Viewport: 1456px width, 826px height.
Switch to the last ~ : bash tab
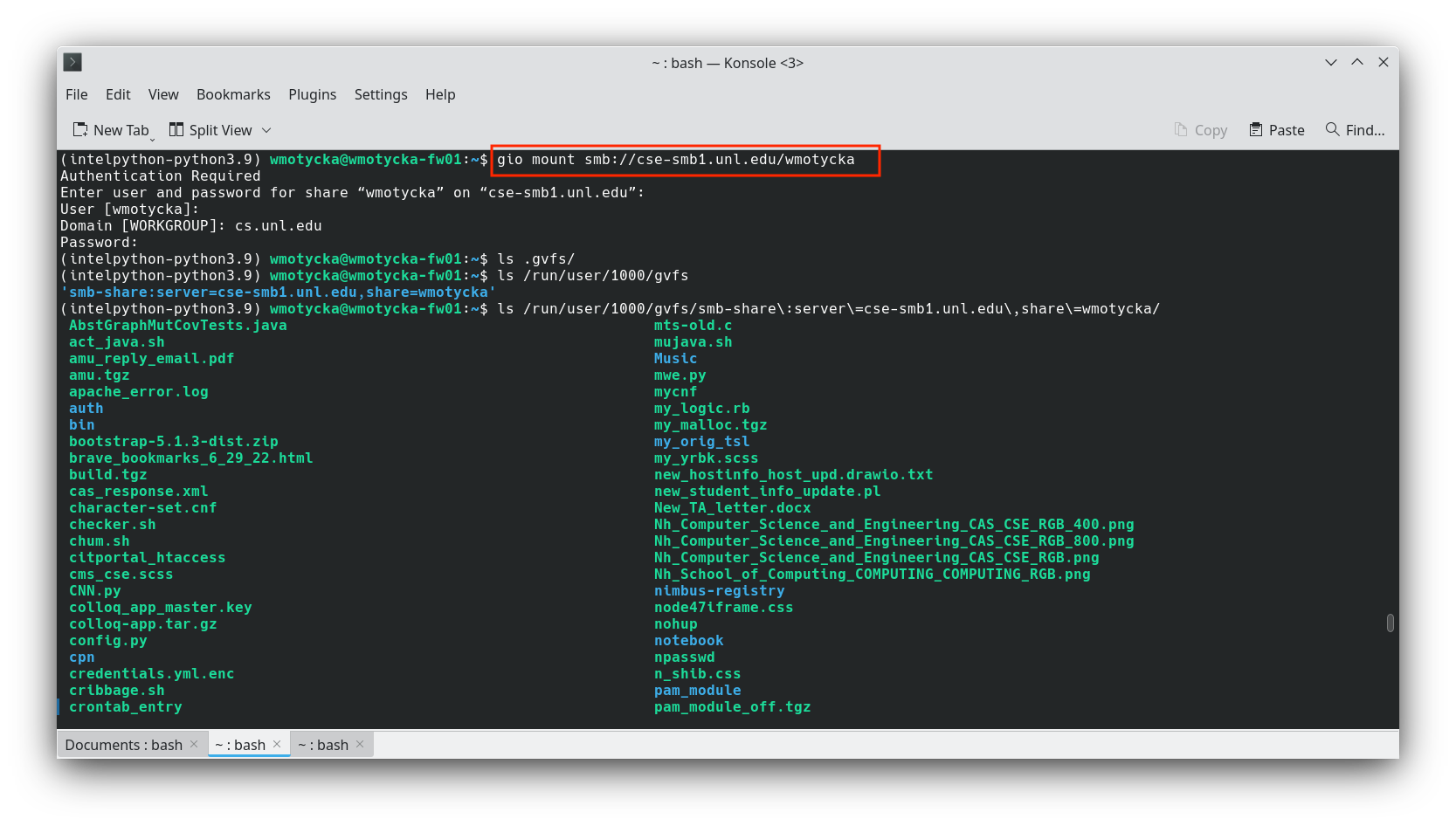click(x=323, y=745)
